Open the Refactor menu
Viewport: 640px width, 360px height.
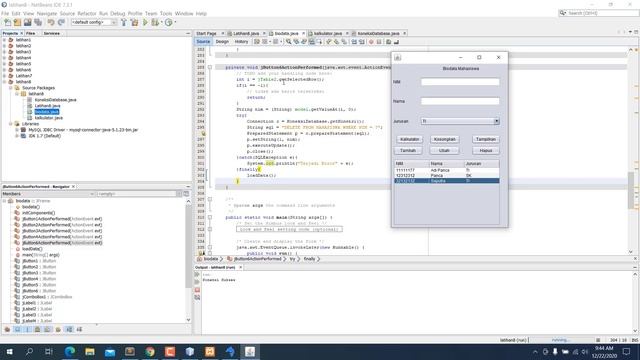87,13
